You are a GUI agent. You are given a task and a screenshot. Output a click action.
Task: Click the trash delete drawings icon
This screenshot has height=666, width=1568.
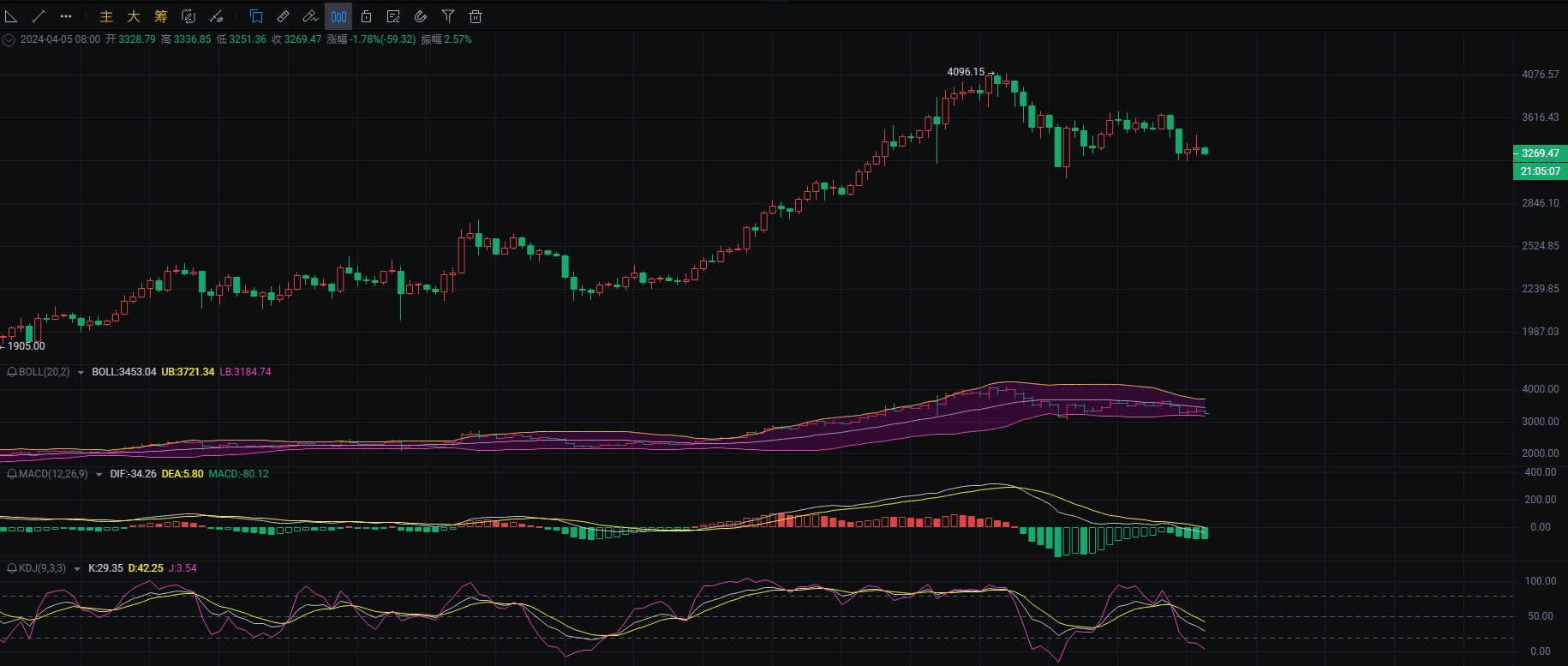(476, 16)
